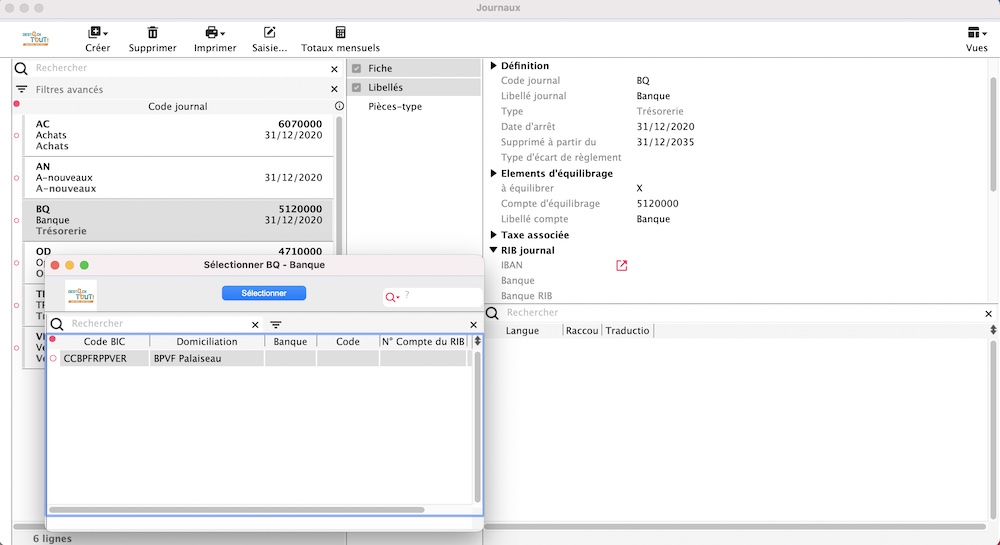The image size is (1000, 545).
Task: Close the dialog filter bar
Action: tap(473, 324)
